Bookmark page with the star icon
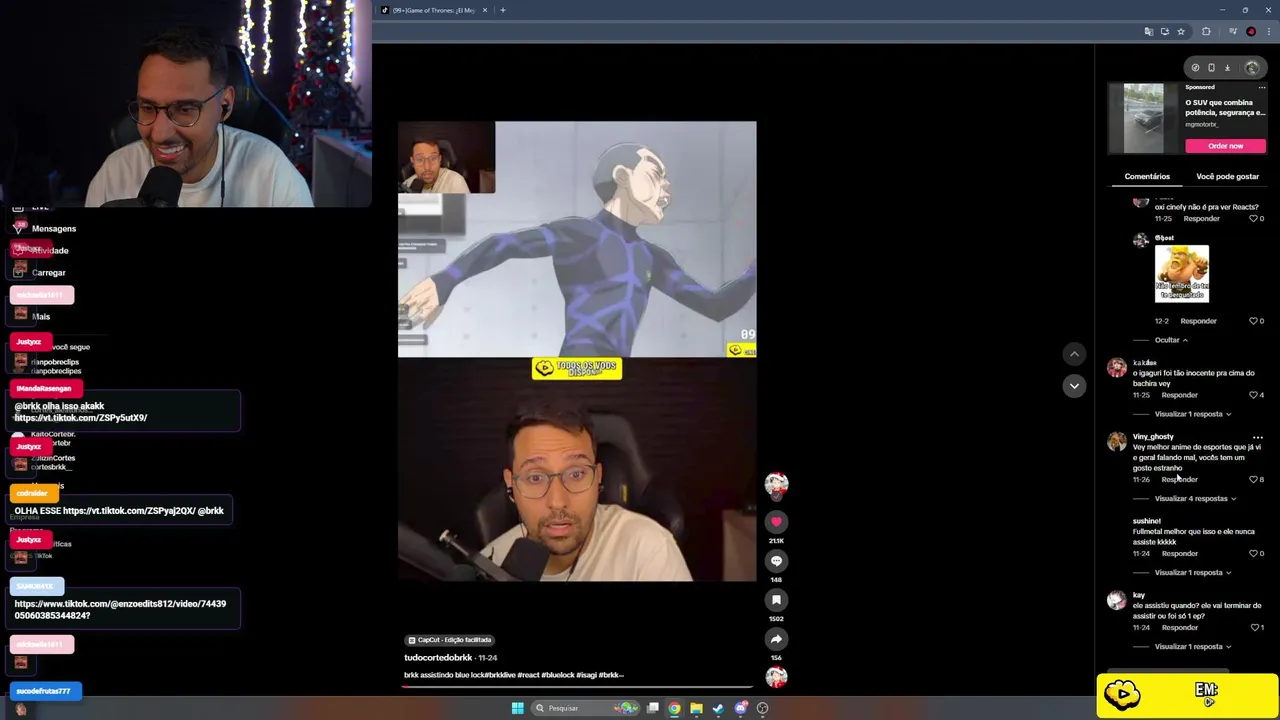The image size is (1280, 720). 1181,32
